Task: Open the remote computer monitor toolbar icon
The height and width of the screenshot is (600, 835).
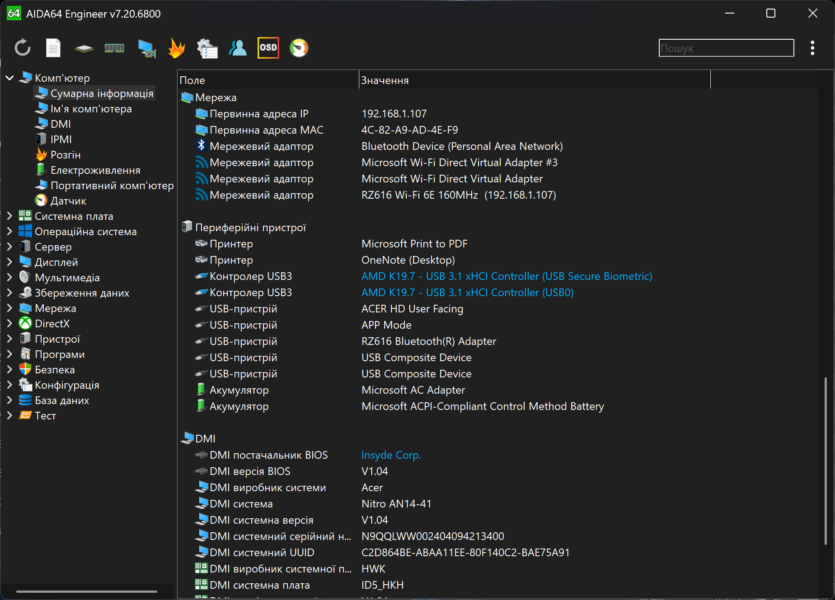Action: 146,48
